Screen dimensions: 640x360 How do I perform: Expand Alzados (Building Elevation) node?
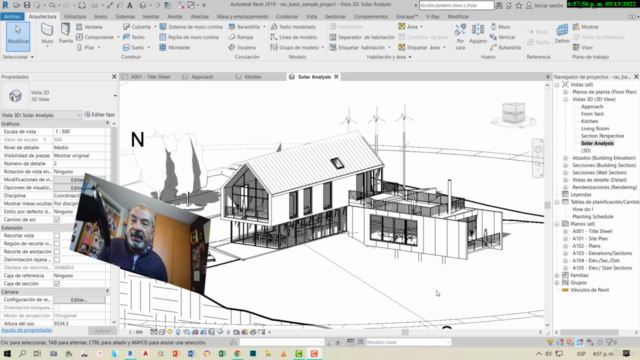click(x=565, y=158)
